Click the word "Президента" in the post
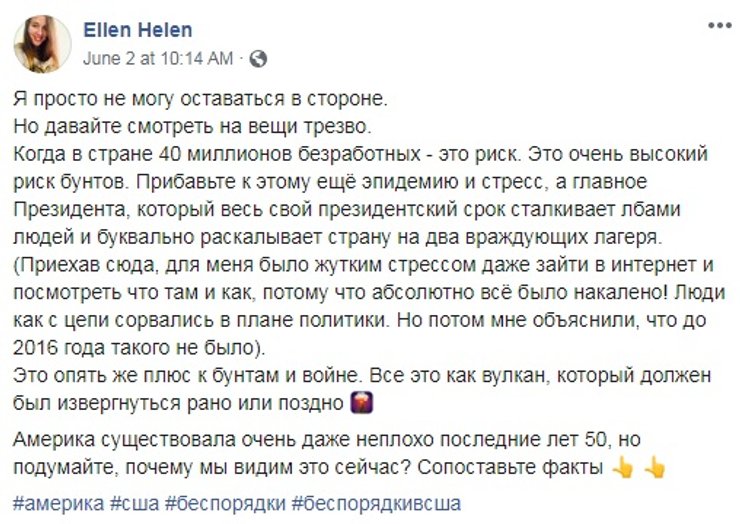 (x=67, y=211)
